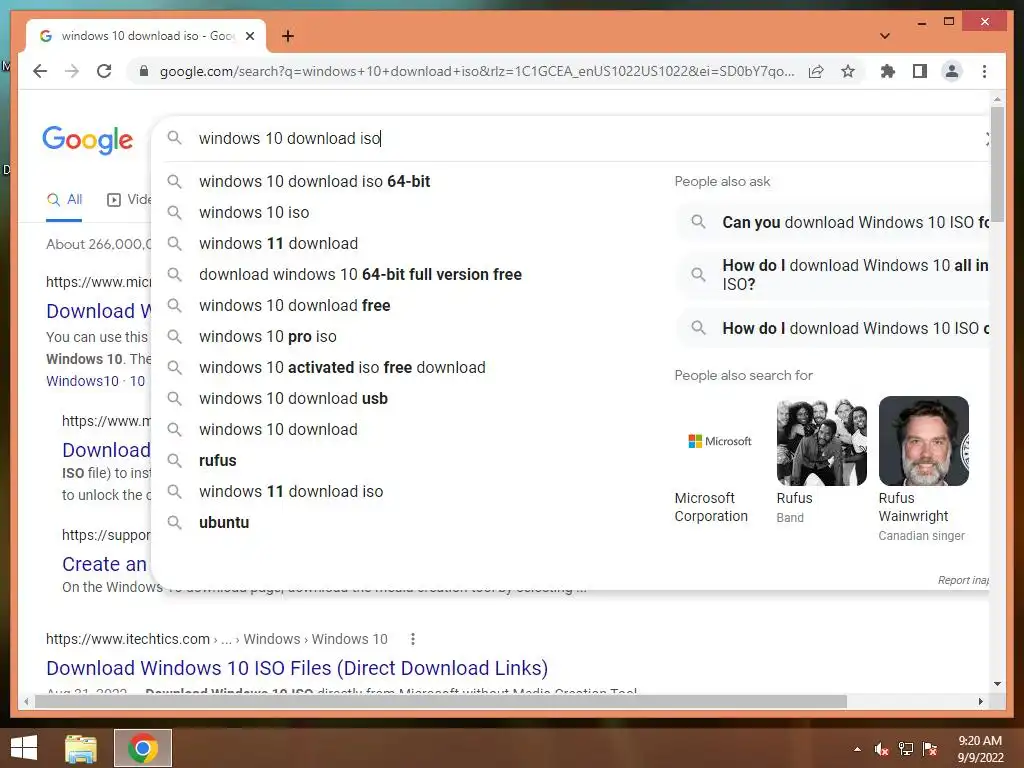The width and height of the screenshot is (1024, 768).
Task: Open the Extensions puzzle icon
Action: click(888, 71)
